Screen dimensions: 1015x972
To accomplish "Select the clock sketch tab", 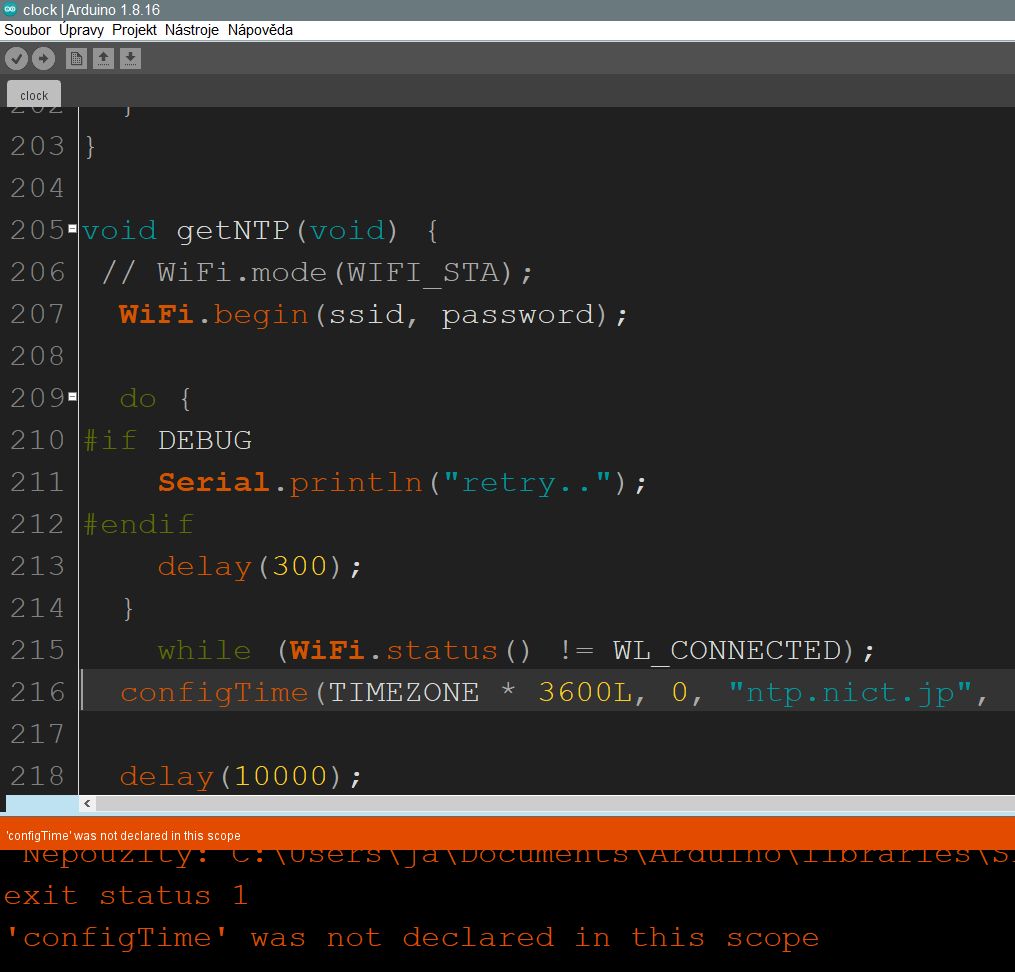I will pyautogui.click(x=34, y=95).
